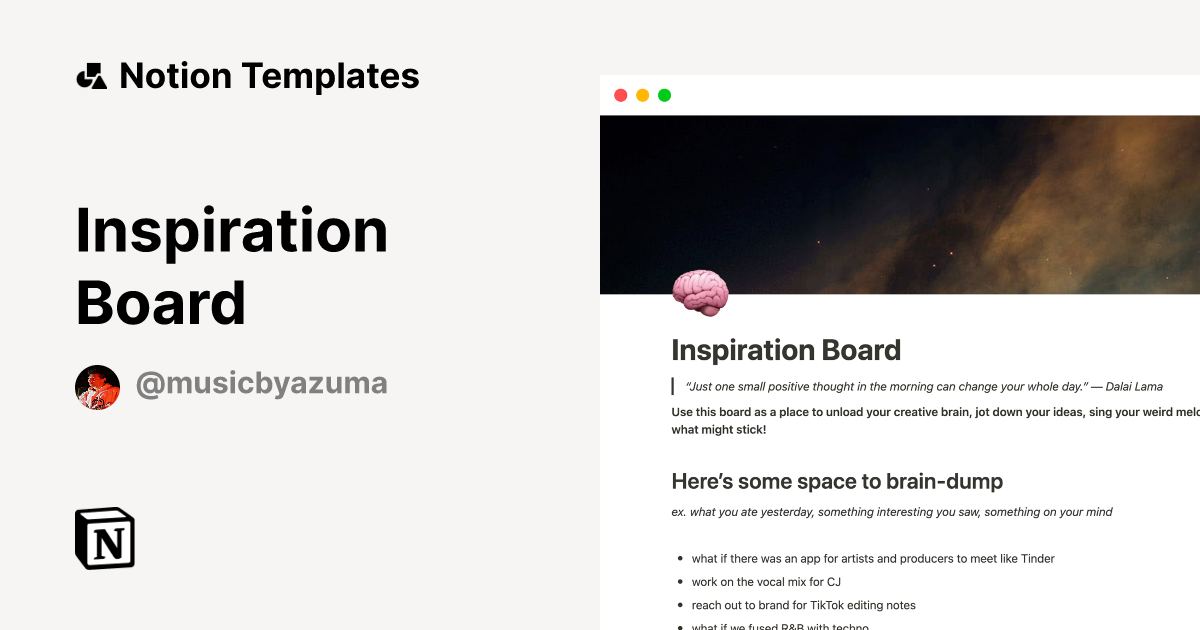Click the 'Here's some space to brain-dump' heading
This screenshot has width=1200, height=630.
point(837,481)
